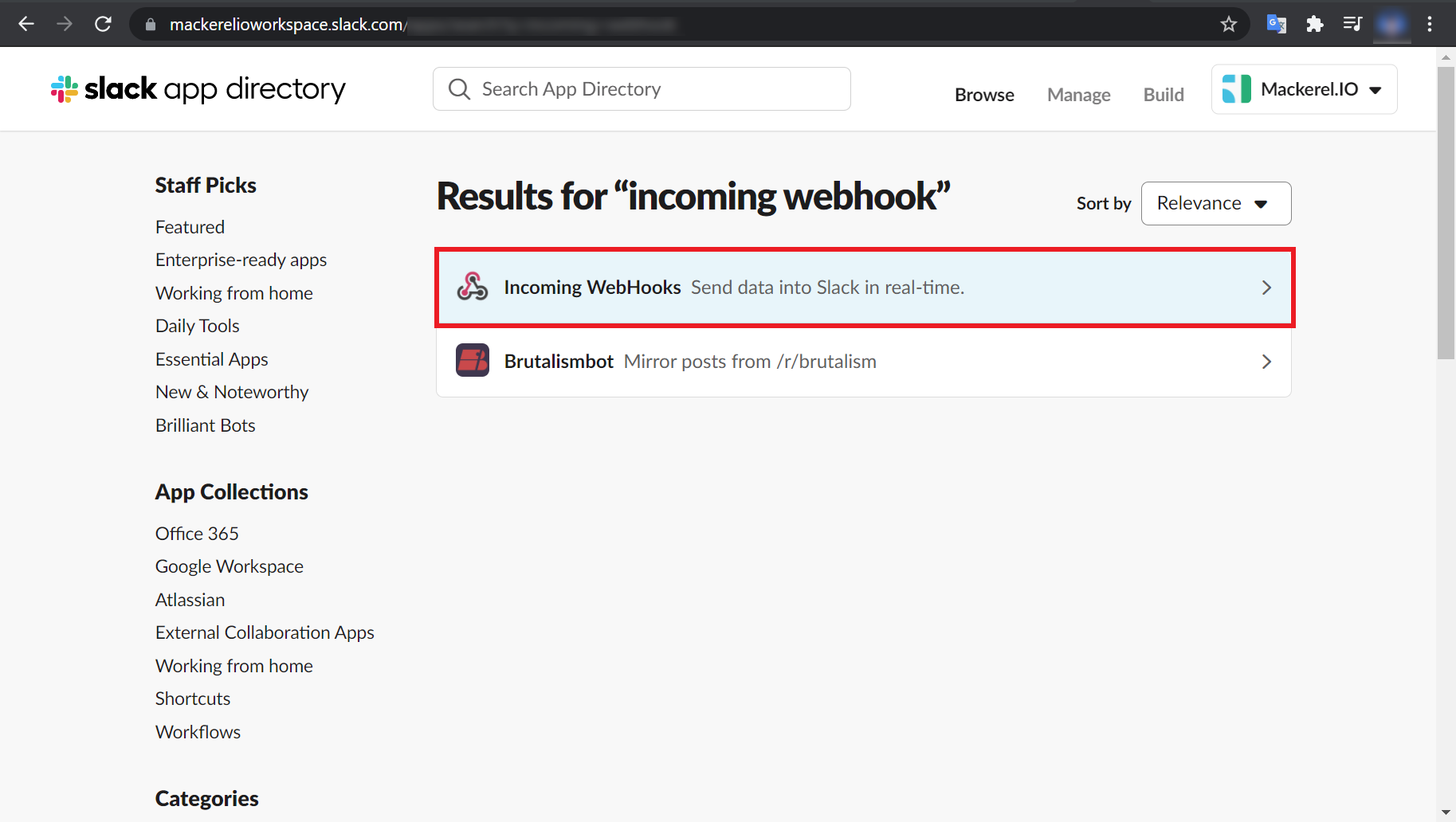
Task: Click the Google Translate icon in the toolbar
Action: (x=1276, y=24)
